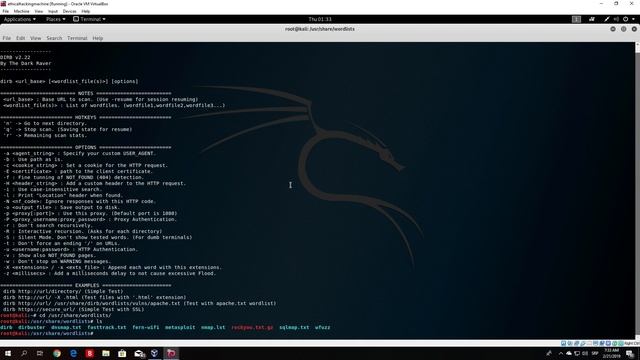Click 'sqlmap.txt' in the ls output
The height and width of the screenshot is (360, 640).
pyautogui.click(x=294, y=327)
